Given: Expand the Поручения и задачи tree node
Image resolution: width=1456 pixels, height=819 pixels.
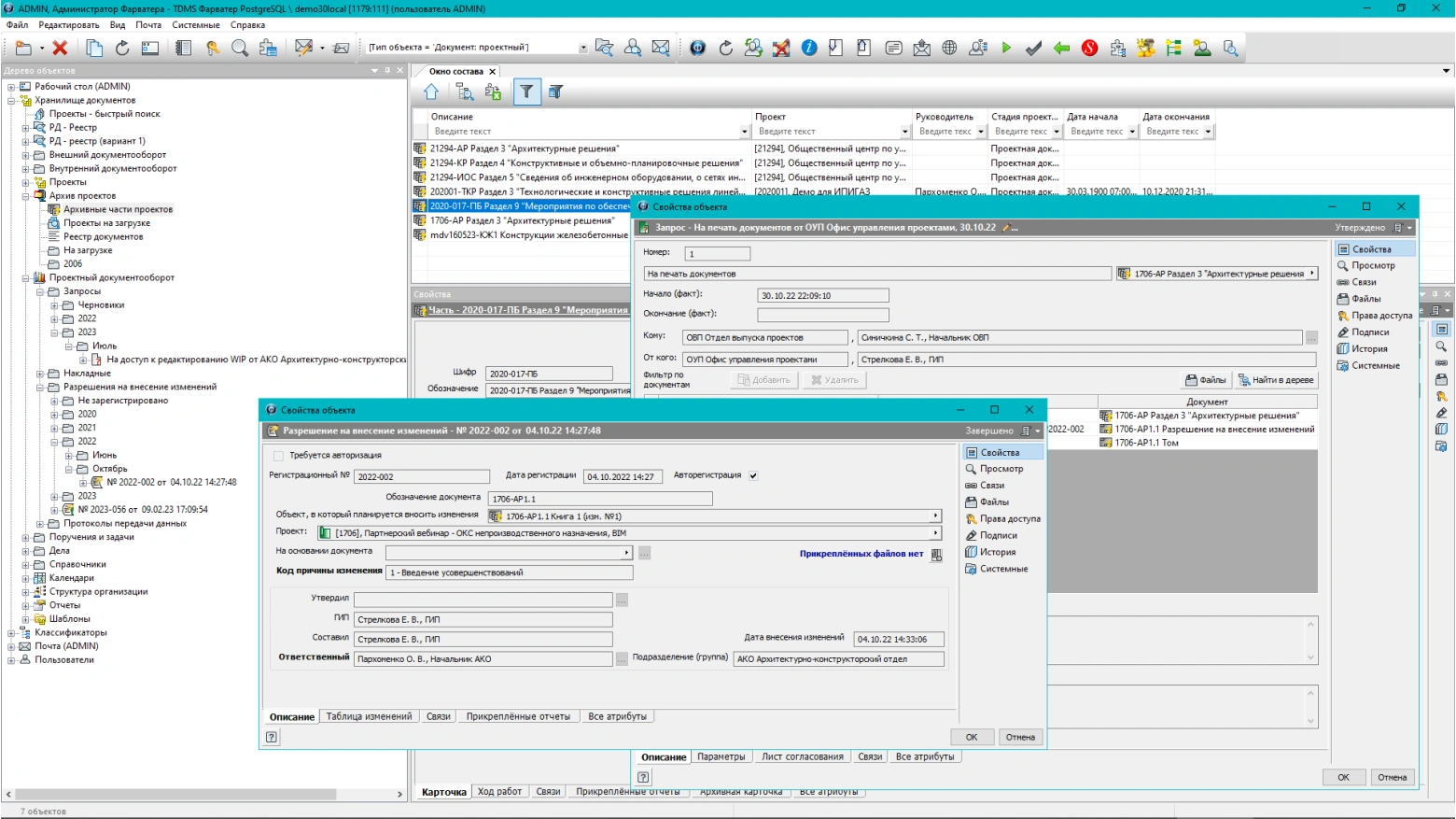Looking at the screenshot, I should [27, 537].
